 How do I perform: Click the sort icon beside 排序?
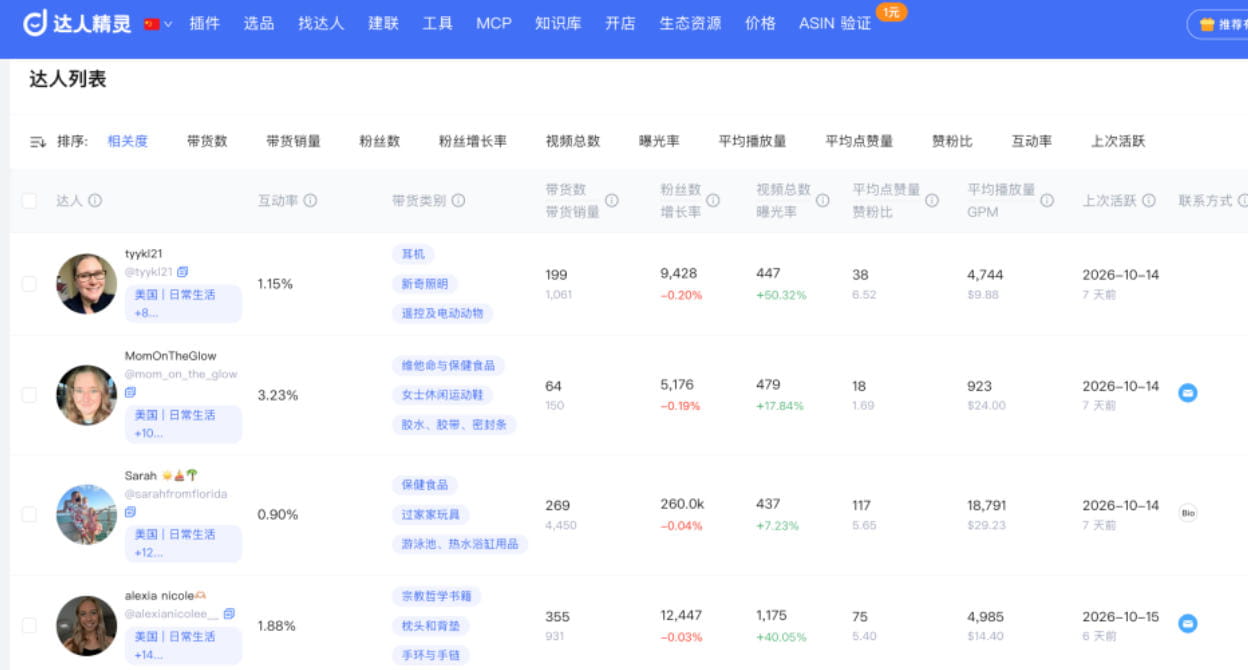38,142
